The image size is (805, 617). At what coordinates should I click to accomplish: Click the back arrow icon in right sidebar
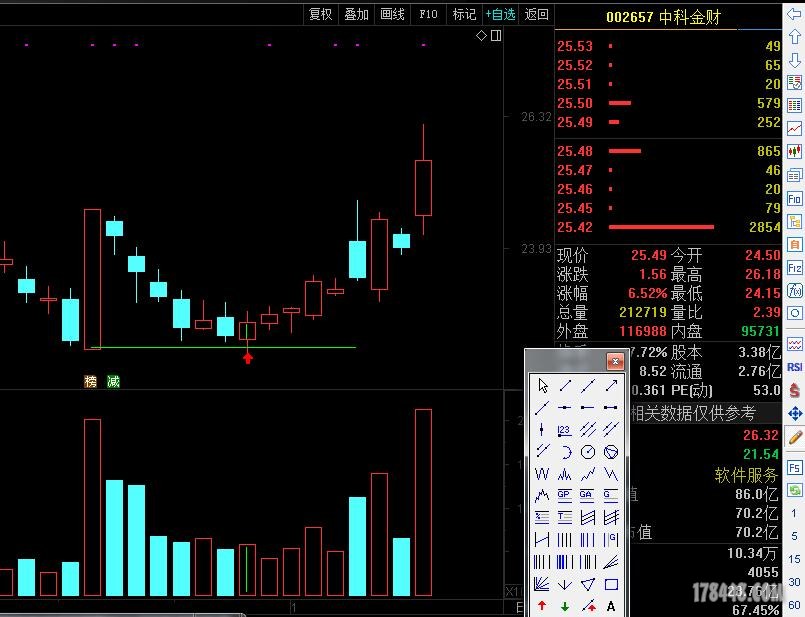click(x=794, y=14)
